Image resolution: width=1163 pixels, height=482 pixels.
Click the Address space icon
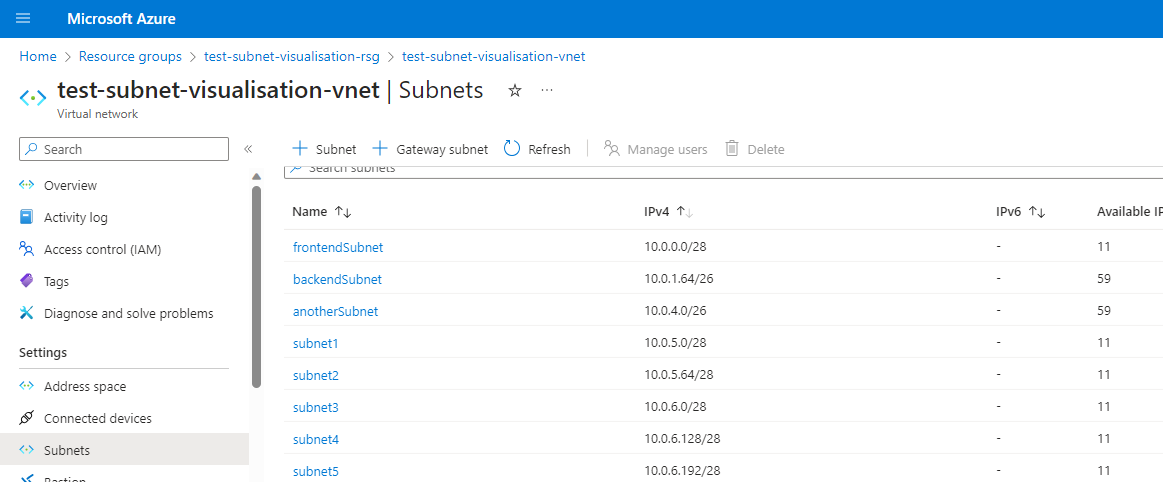coord(27,386)
